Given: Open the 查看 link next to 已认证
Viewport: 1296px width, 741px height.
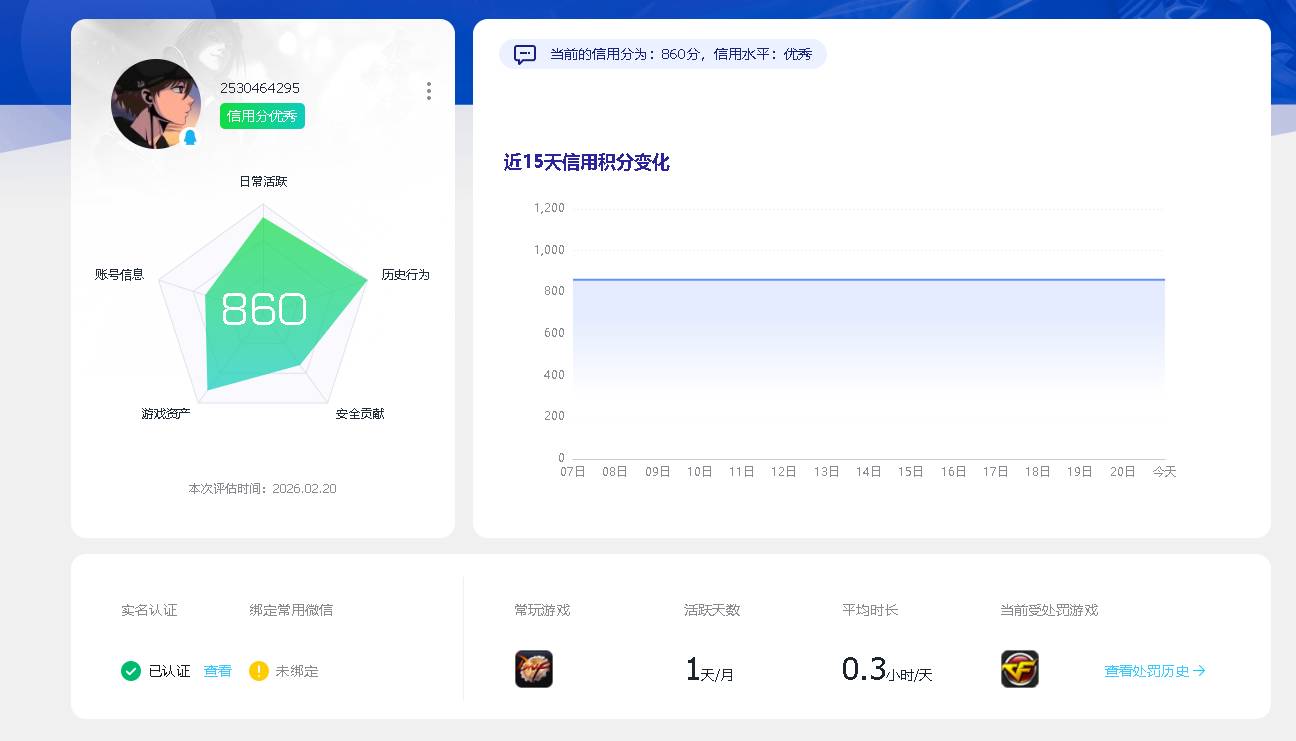Looking at the screenshot, I should 217,671.
